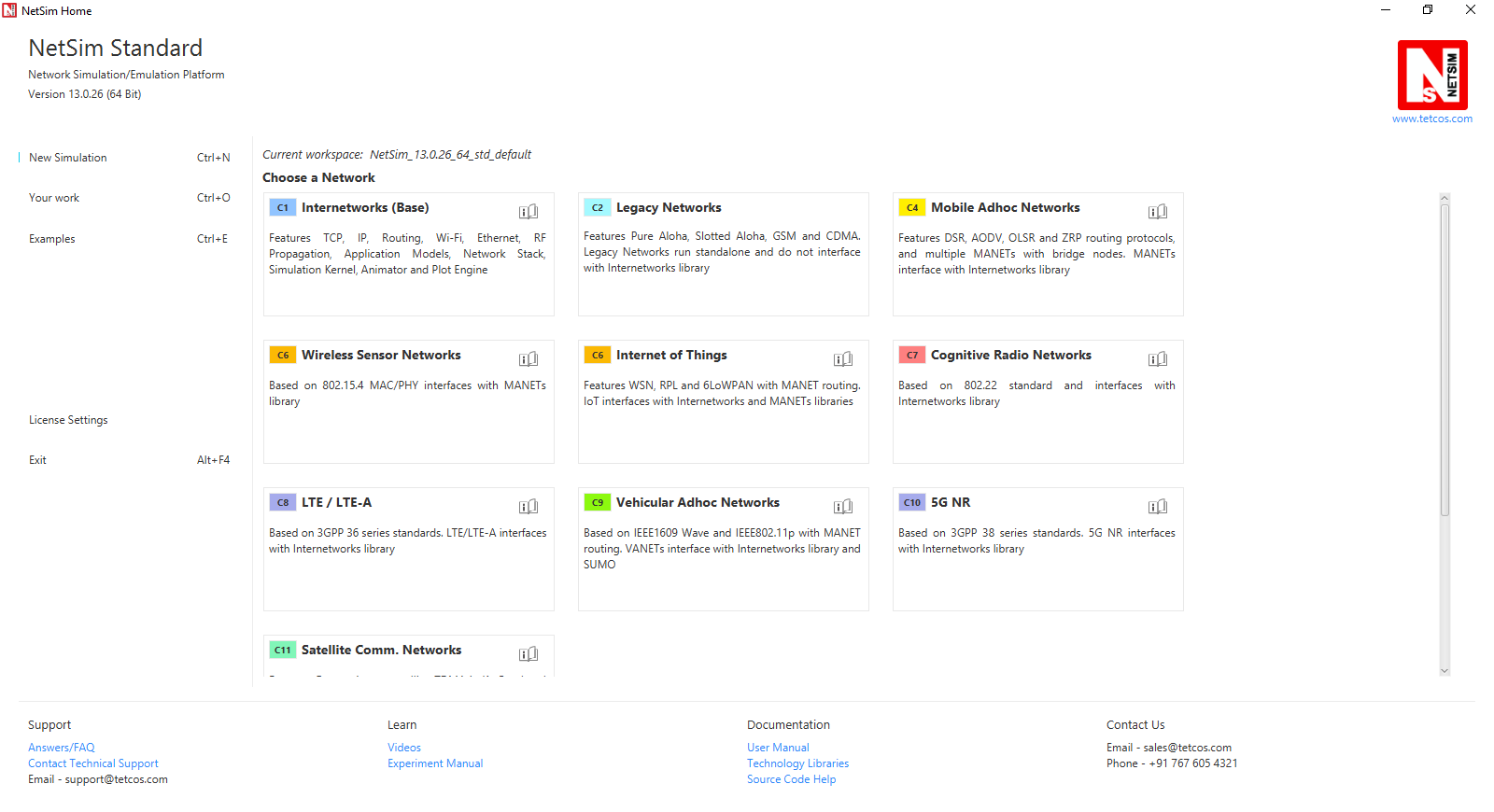Open Contact Technical Support link

(x=93, y=763)
